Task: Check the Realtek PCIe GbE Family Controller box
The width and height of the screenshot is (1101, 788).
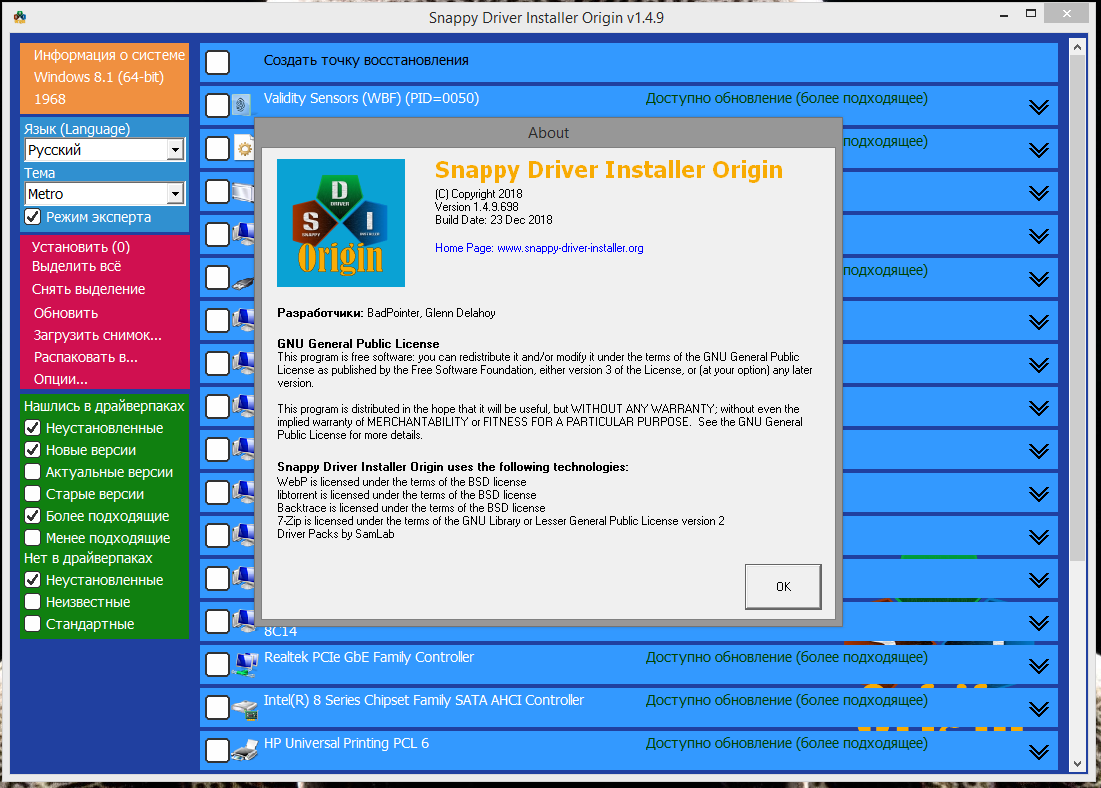Action: coord(218,664)
